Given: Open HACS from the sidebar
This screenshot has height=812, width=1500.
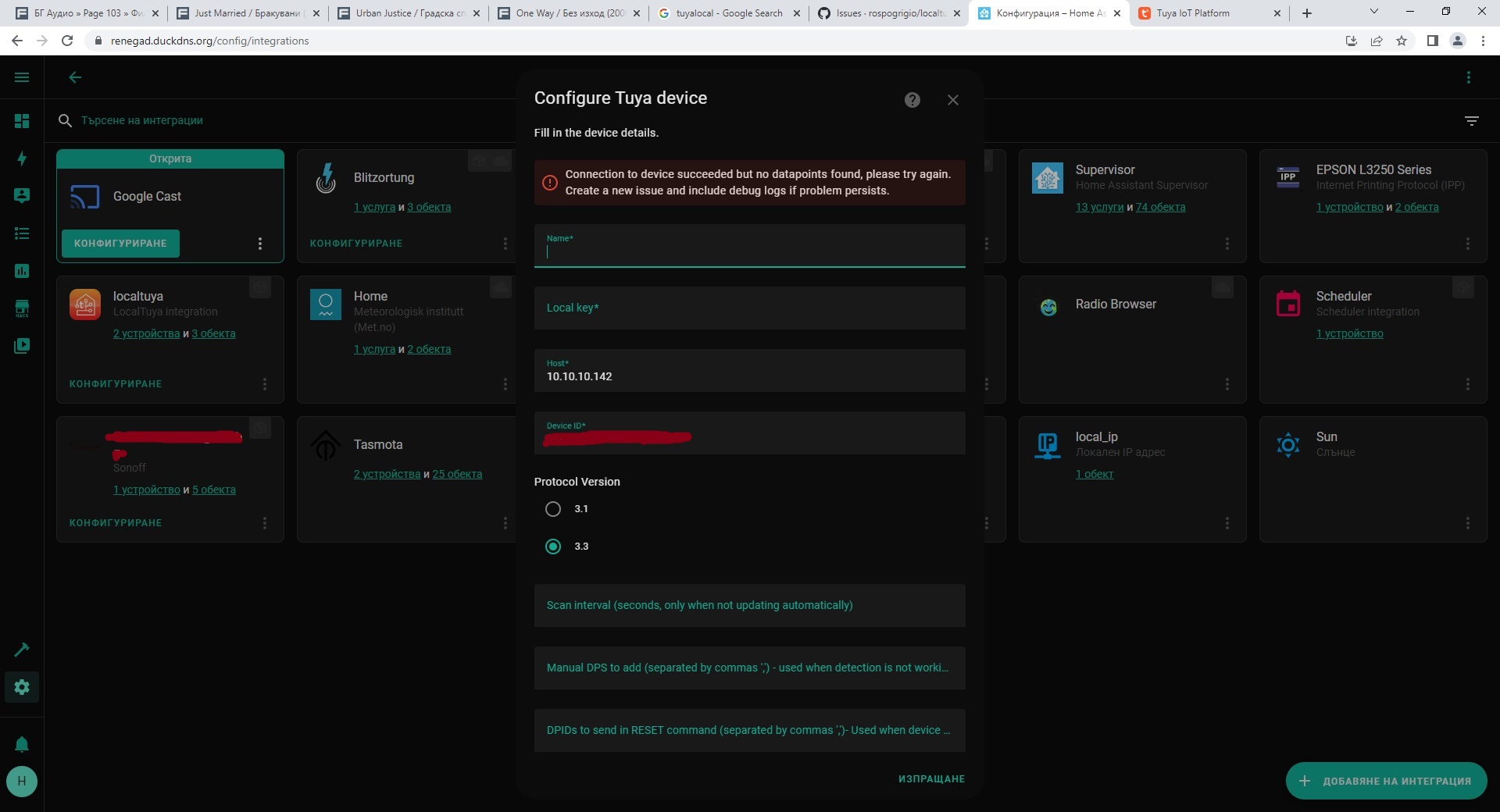Looking at the screenshot, I should tap(22, 308).
